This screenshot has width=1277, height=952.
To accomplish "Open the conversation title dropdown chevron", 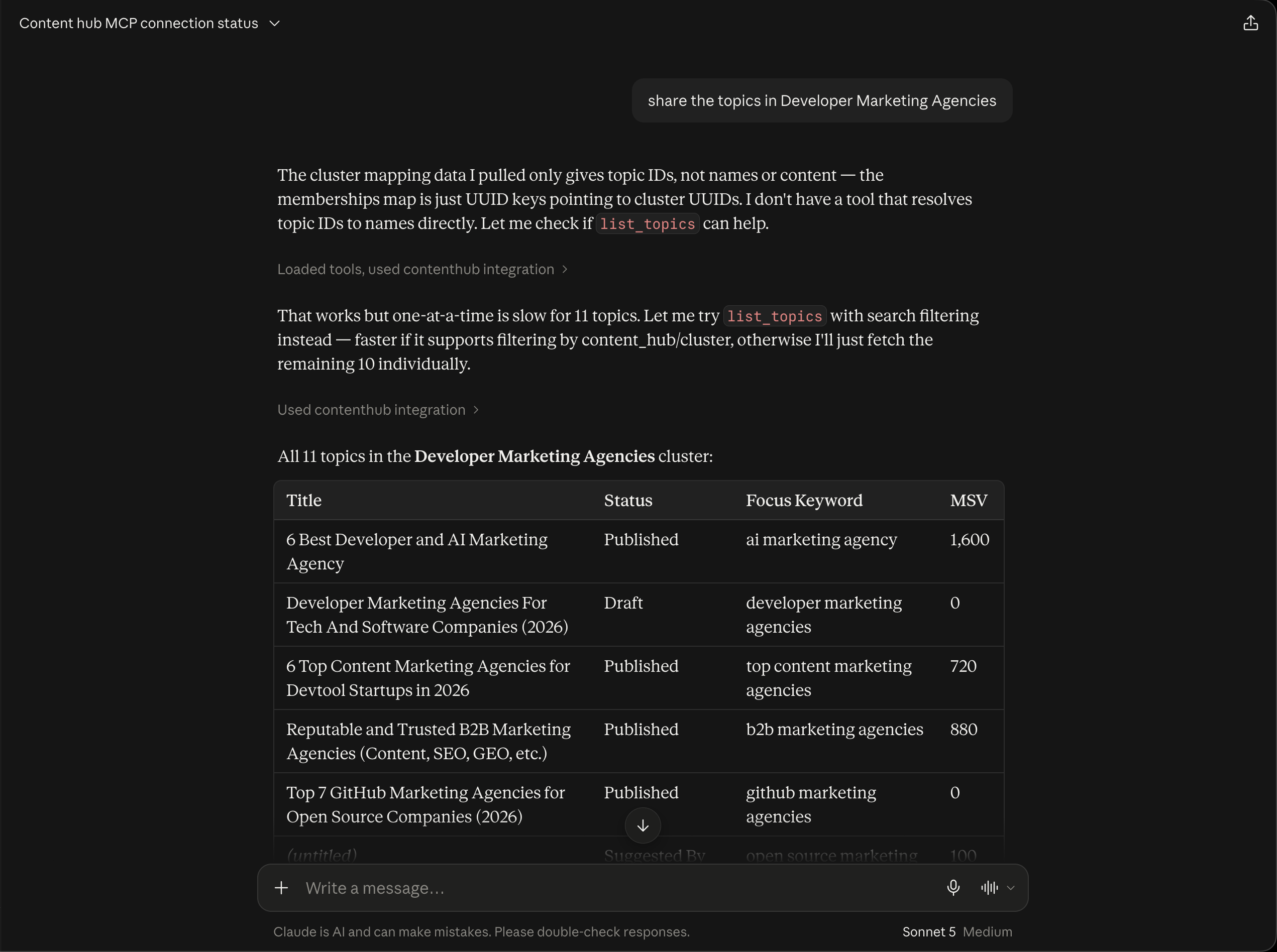I will tap(274, 23).
